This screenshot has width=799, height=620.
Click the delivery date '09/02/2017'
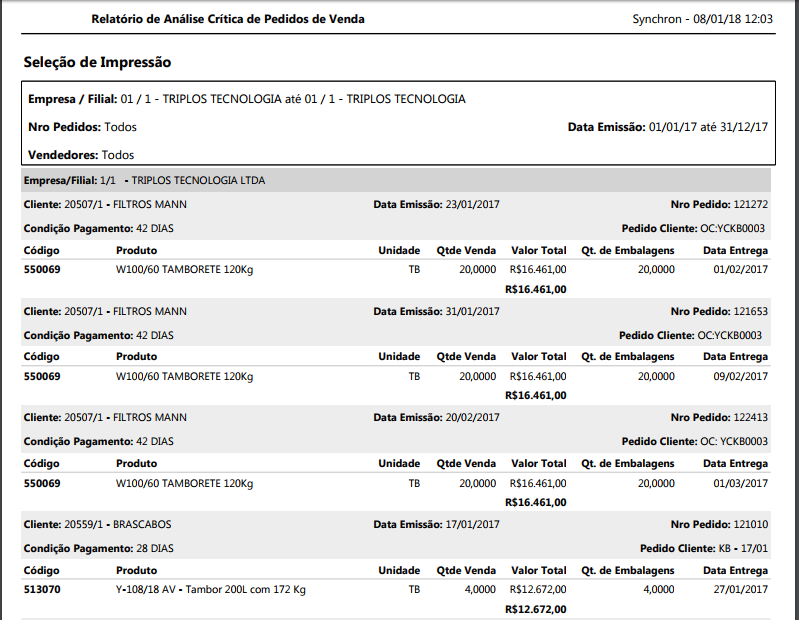coord(740,376)
